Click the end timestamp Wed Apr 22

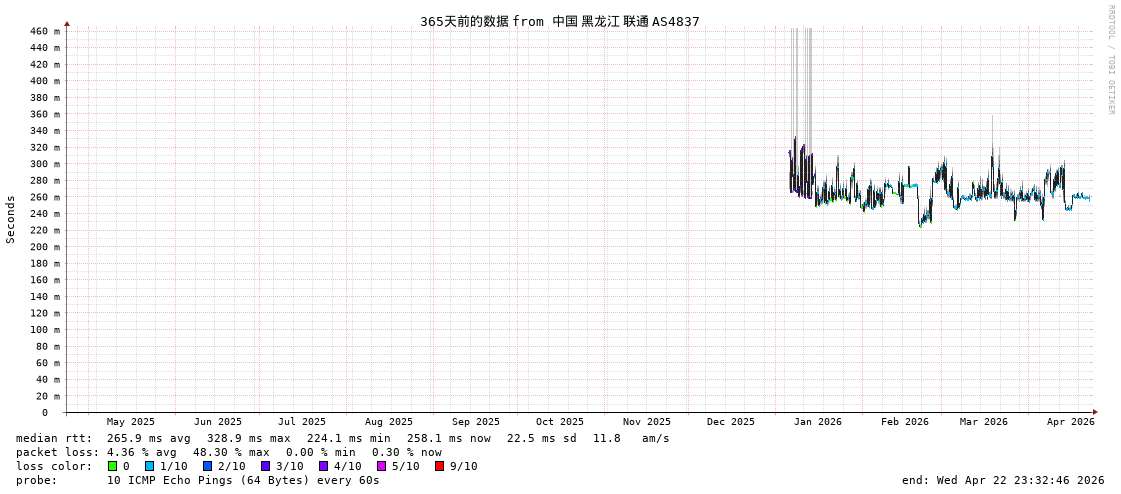(1003, 480)
